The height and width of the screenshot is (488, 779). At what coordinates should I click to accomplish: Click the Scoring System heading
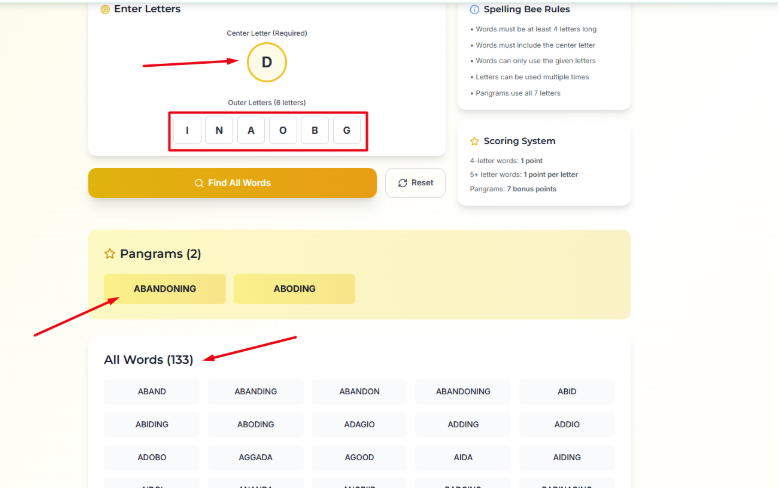pos(520,141)
